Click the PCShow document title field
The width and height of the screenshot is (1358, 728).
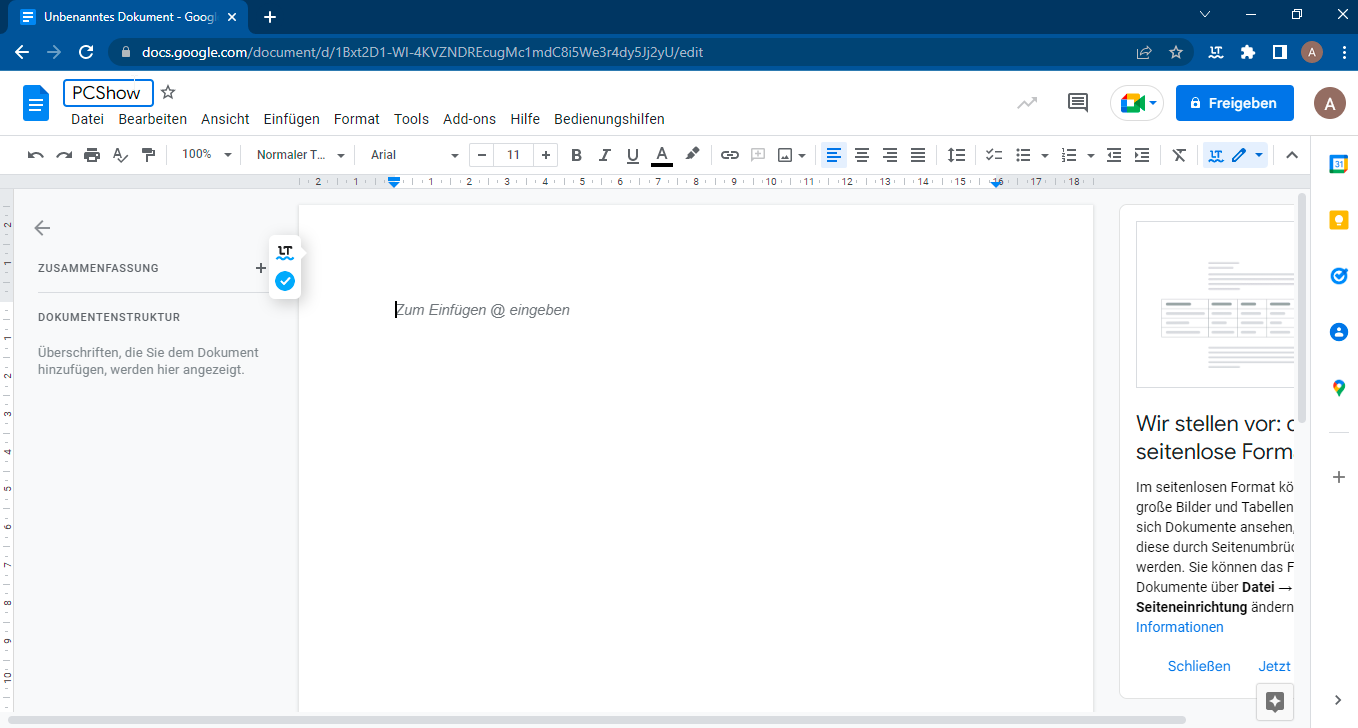pos(108,93)
